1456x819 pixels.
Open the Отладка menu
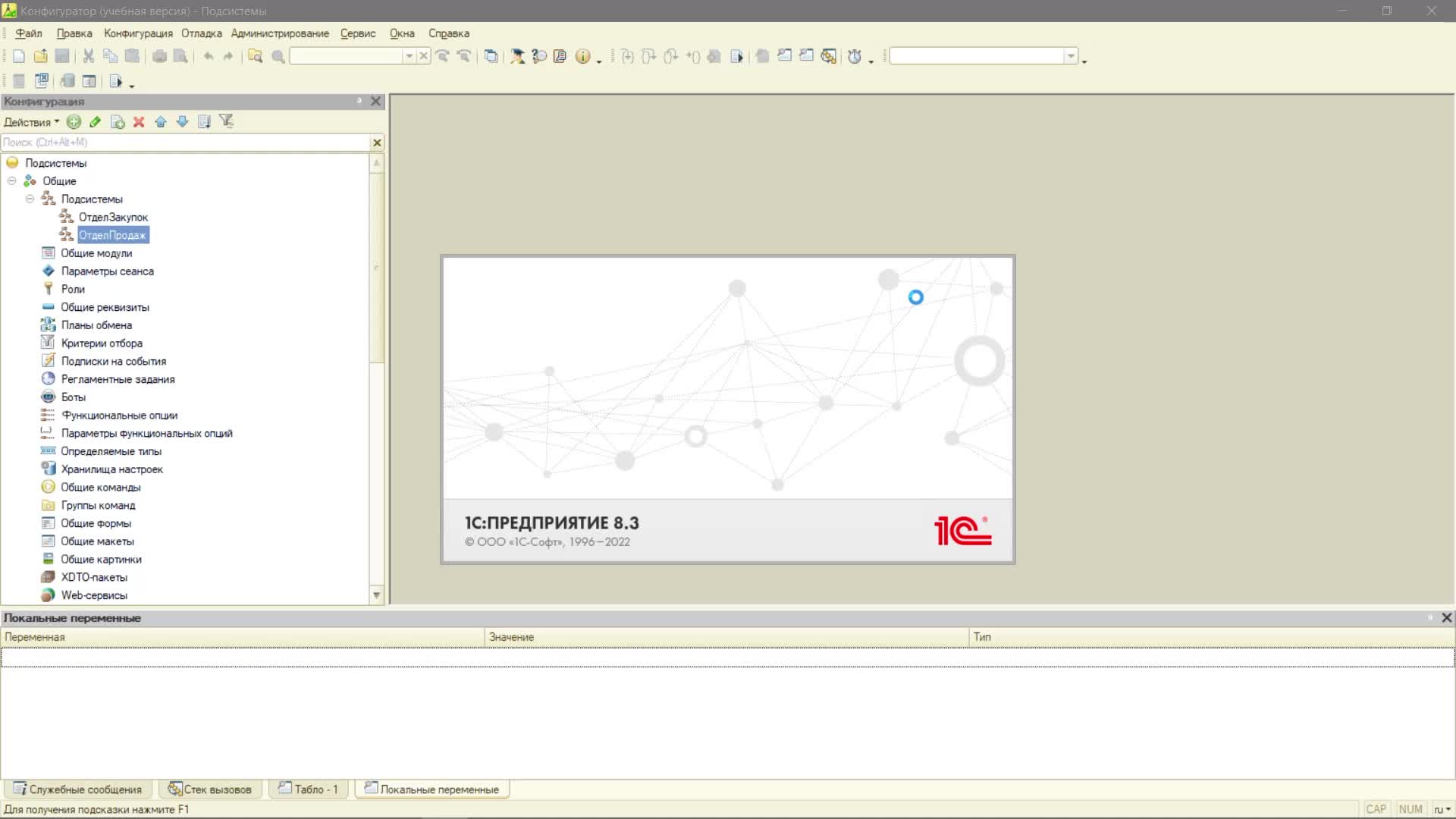click(x=202, y=33)
